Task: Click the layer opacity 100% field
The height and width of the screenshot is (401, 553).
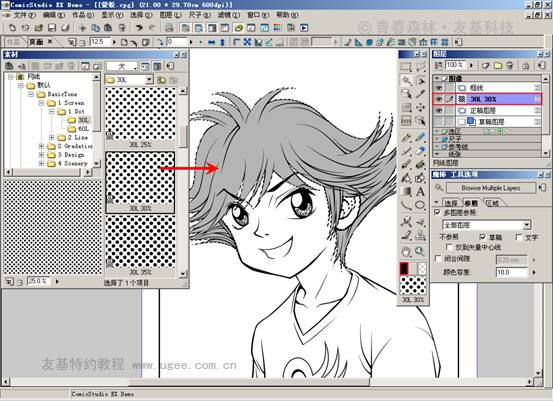Action: pos(455,65)
